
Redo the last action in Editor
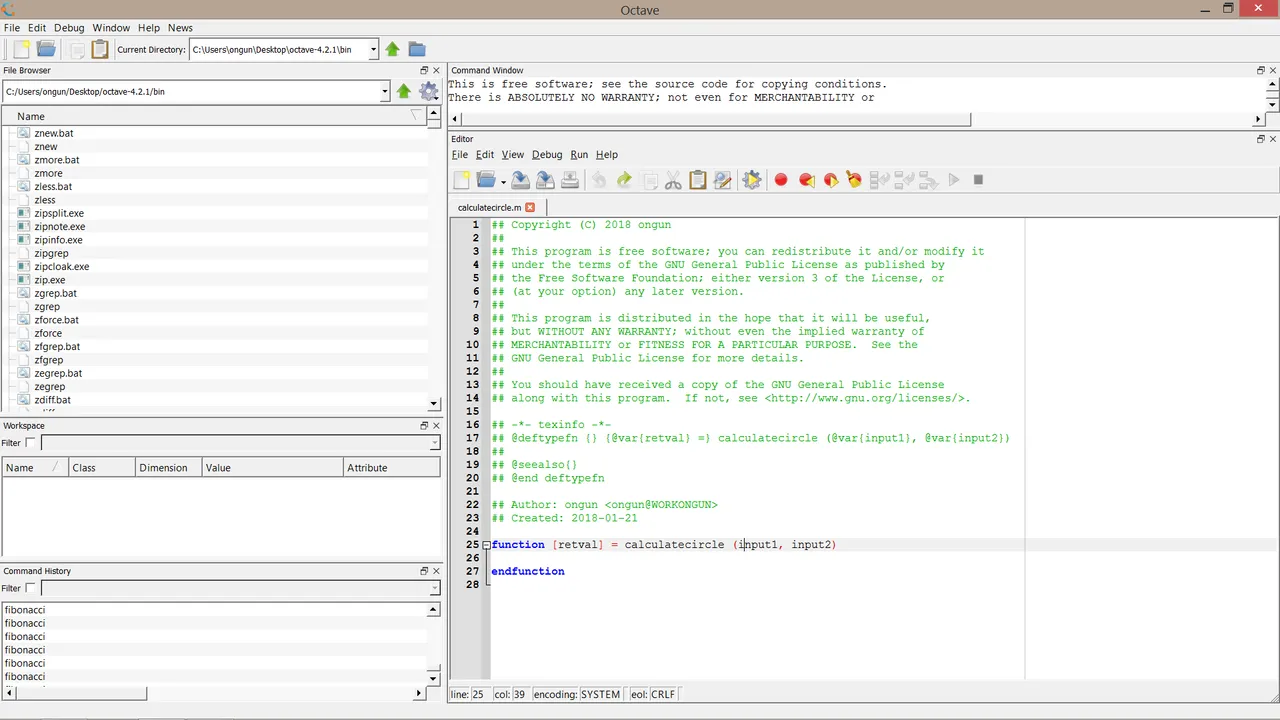[x=624, y=180]
